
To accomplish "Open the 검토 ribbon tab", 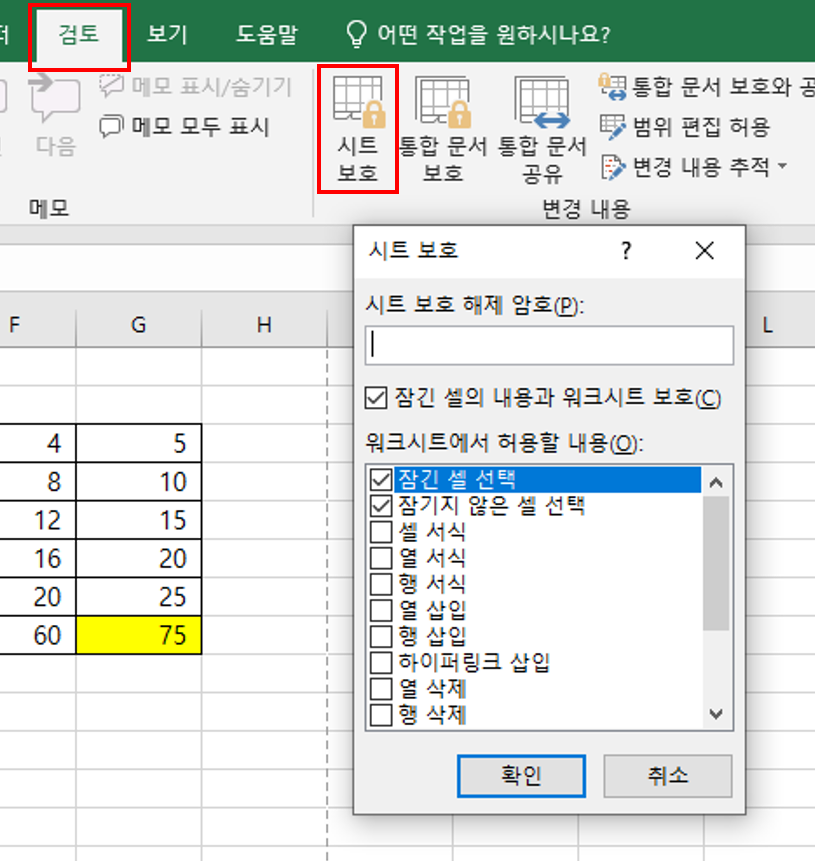I will 79,34.
